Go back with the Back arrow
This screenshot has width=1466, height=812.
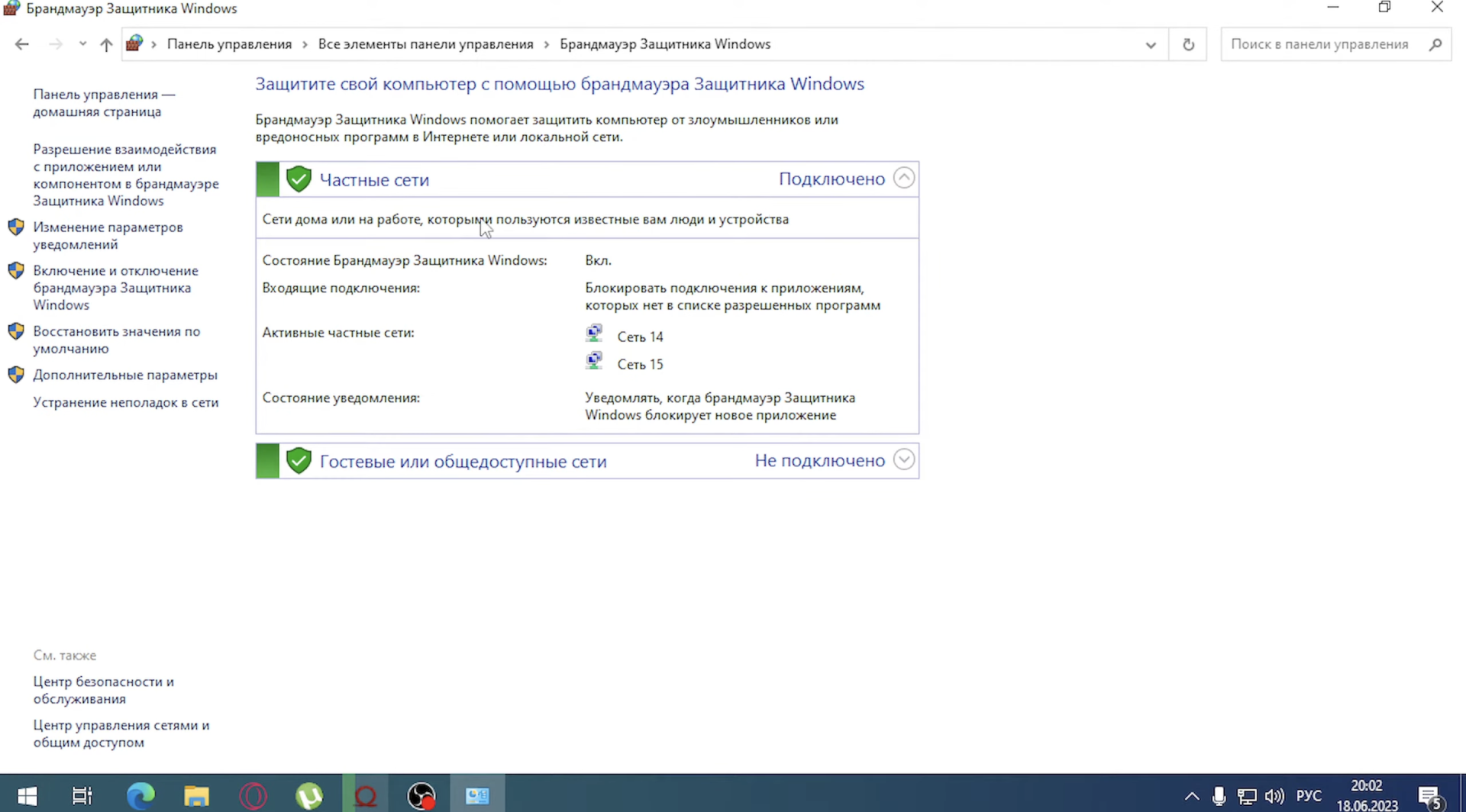point(21,44)
